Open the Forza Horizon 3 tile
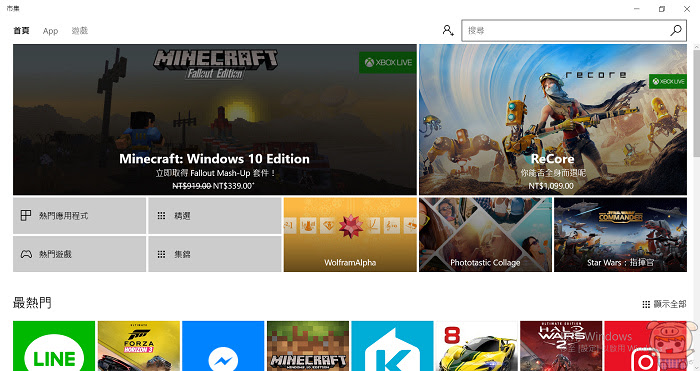Viewport: 700px width, 371px height. [x=139, y=346]
